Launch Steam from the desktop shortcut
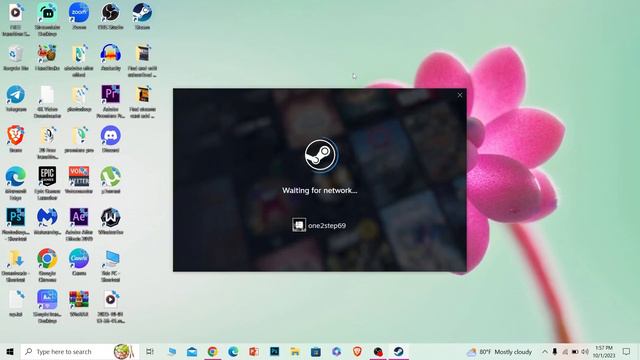 coord(142,16)
